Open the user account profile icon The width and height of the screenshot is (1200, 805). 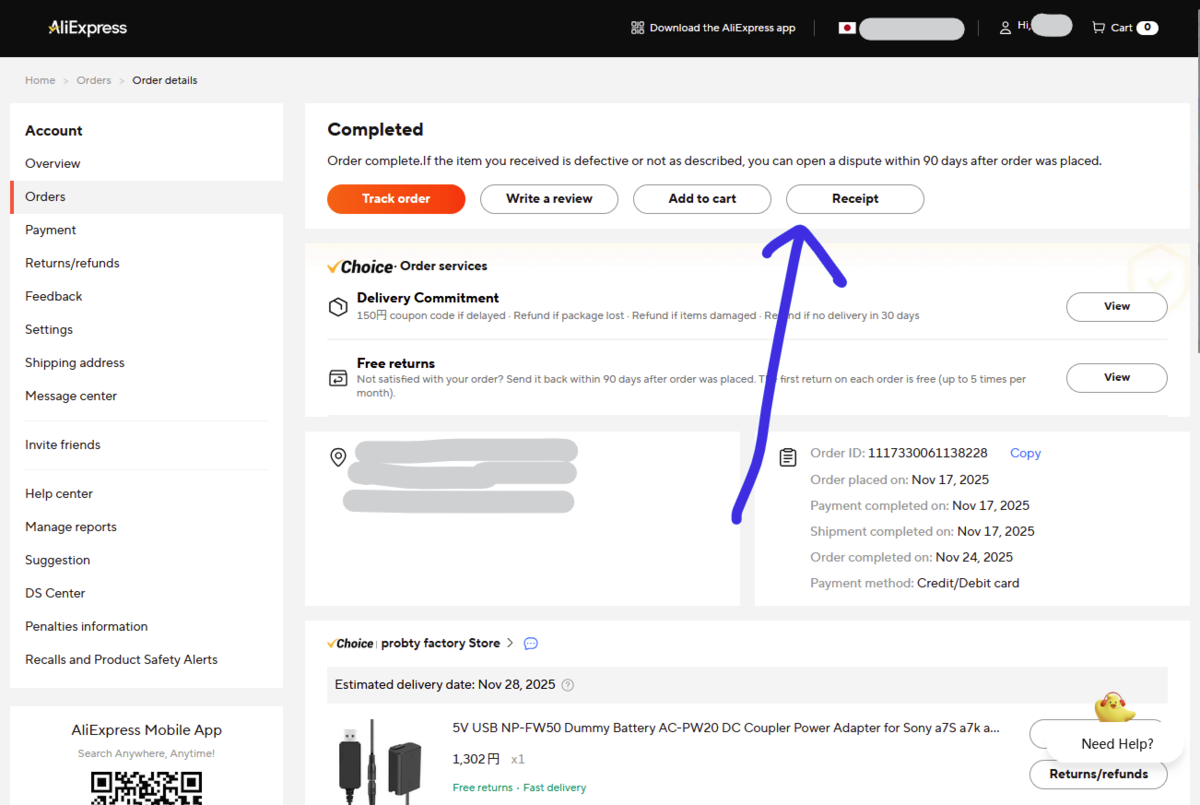pyautogui.click(x=1005, y=28)
